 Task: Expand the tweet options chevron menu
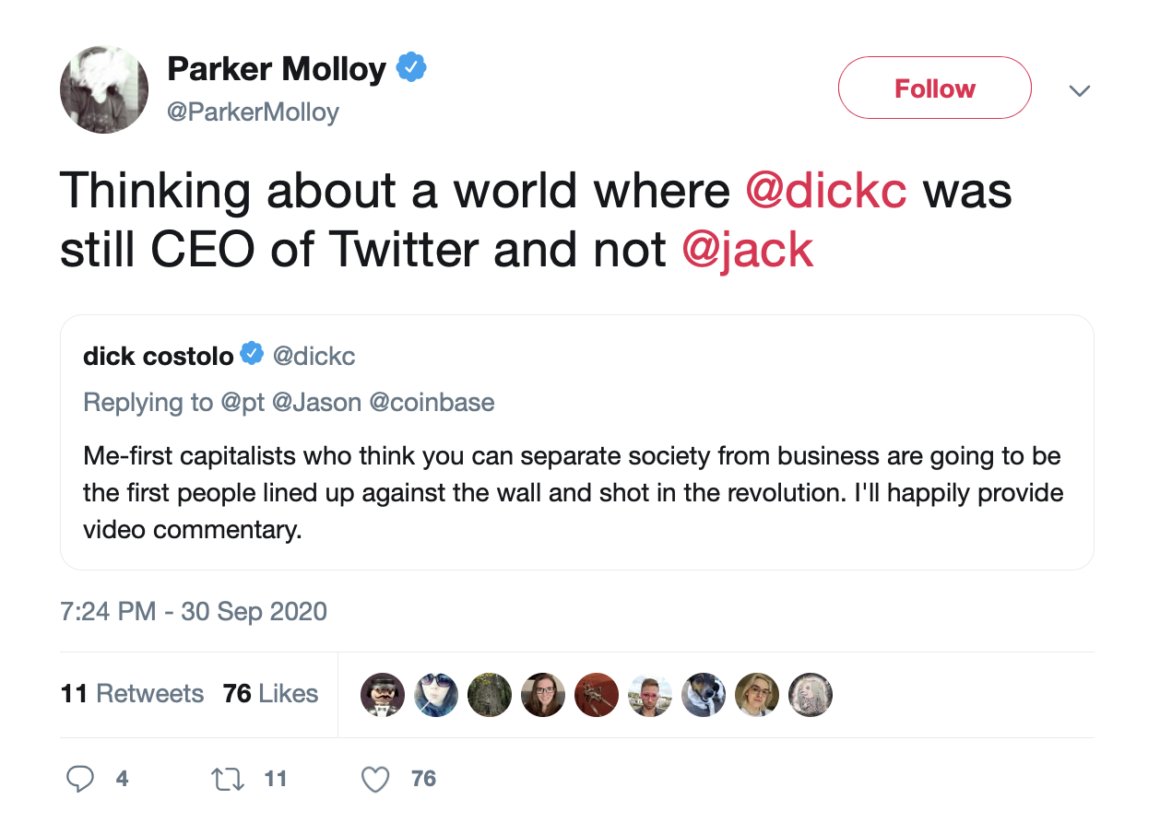click(1078, 91)
